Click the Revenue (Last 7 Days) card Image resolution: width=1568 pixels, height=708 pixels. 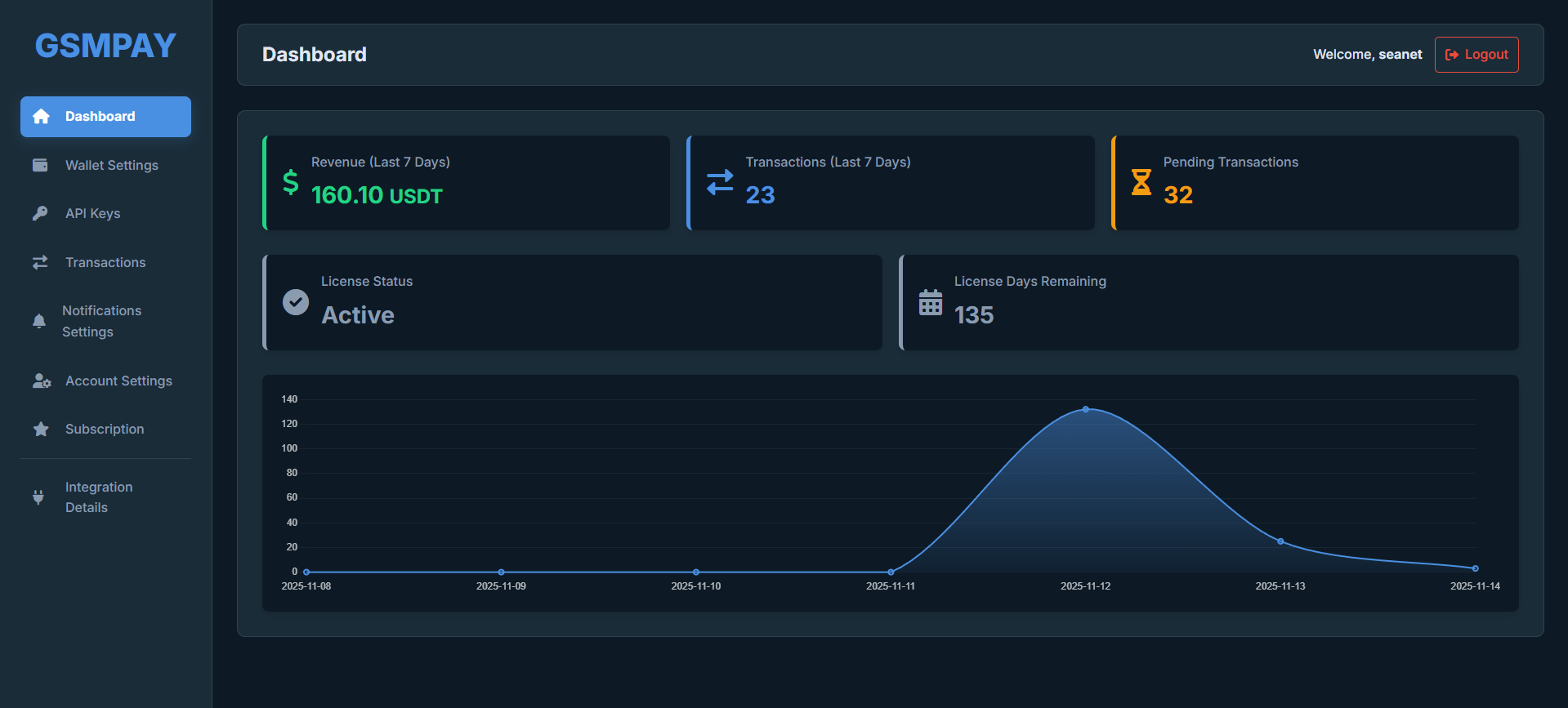[x=466, y=183]
